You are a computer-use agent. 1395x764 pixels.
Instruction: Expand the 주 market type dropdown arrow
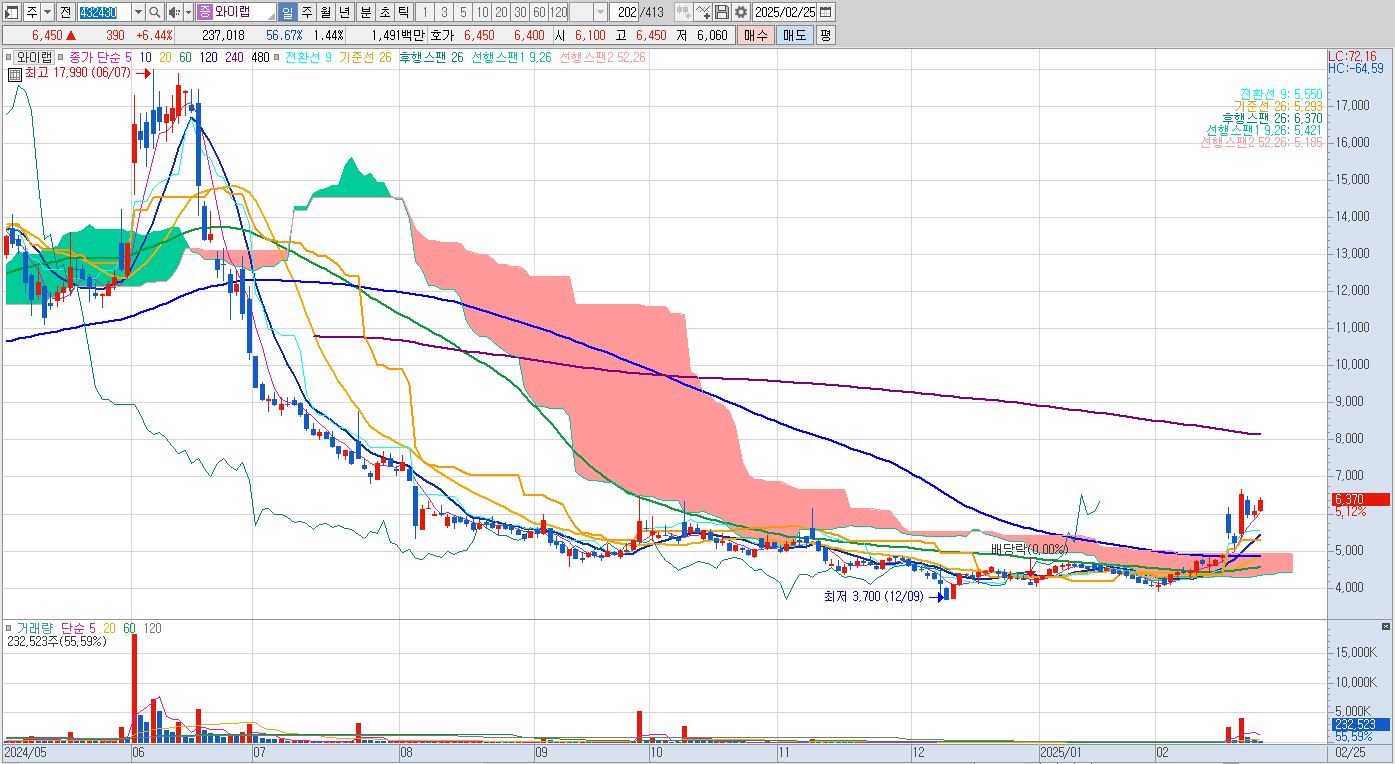click(x=48, y=12)
